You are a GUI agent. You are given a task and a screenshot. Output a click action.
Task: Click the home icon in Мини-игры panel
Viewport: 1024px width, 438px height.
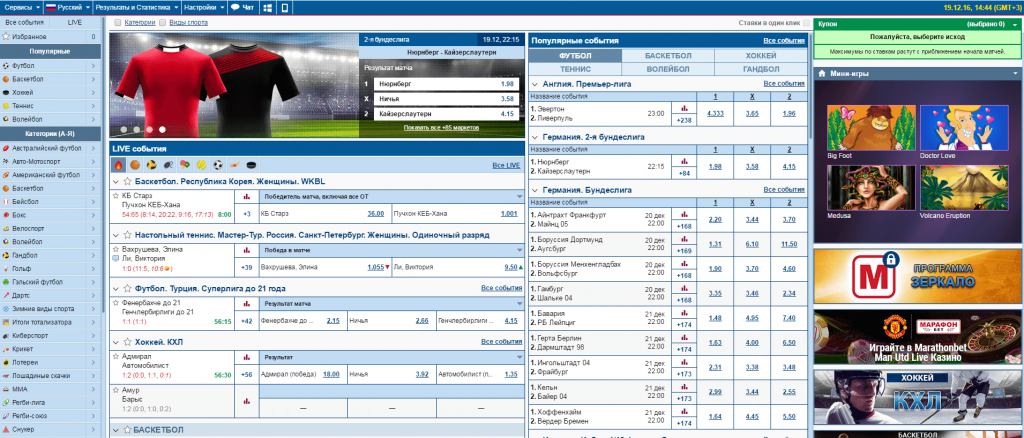tap(822, 74)
